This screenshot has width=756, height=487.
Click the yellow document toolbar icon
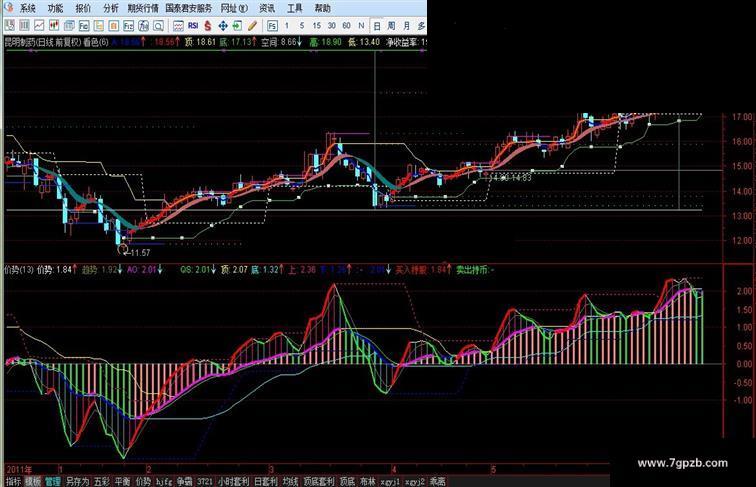(x=99, y=26)
